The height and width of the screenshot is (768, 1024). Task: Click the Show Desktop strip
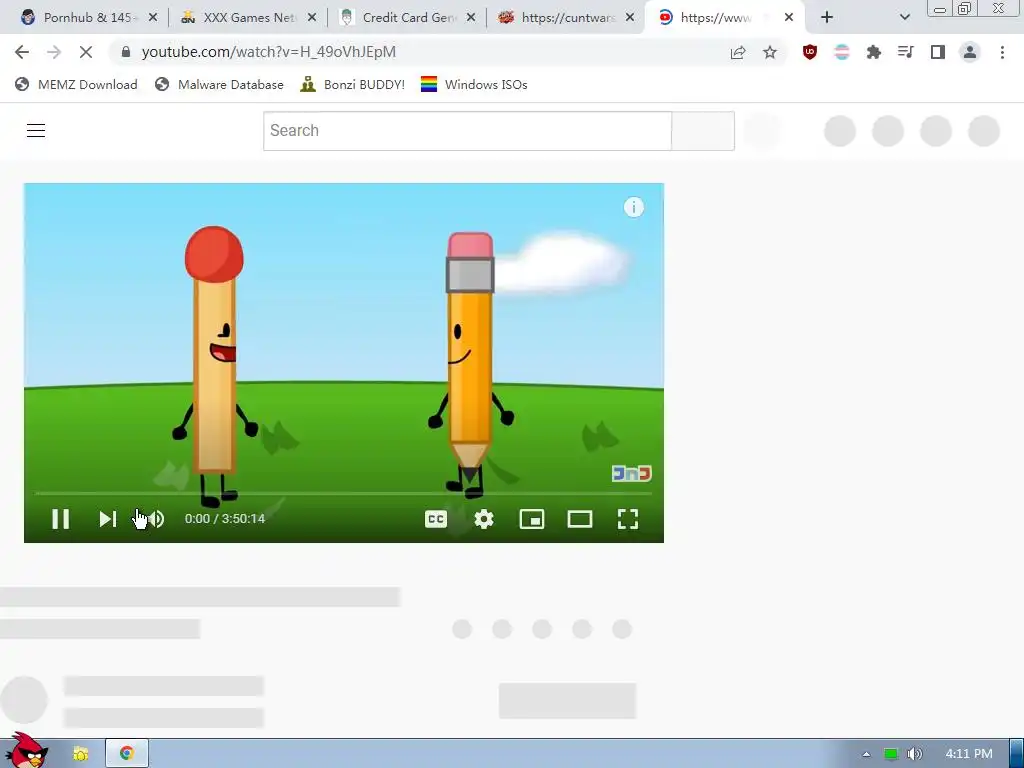point(1016,754)
